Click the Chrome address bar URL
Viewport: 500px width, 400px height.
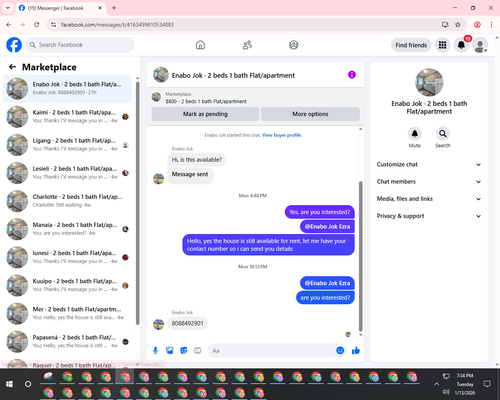point(118,25)
